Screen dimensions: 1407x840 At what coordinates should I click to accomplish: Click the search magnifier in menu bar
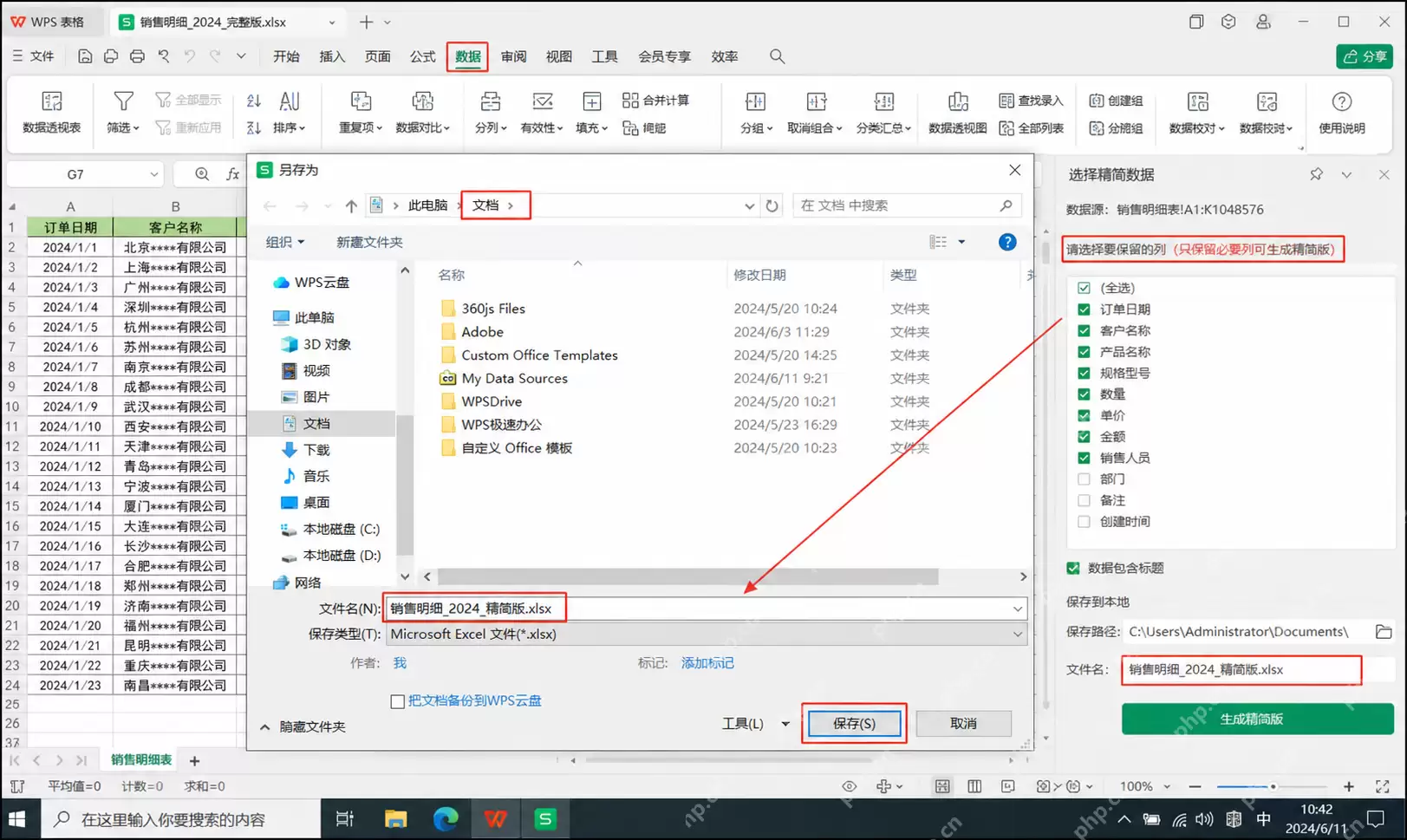777,56
